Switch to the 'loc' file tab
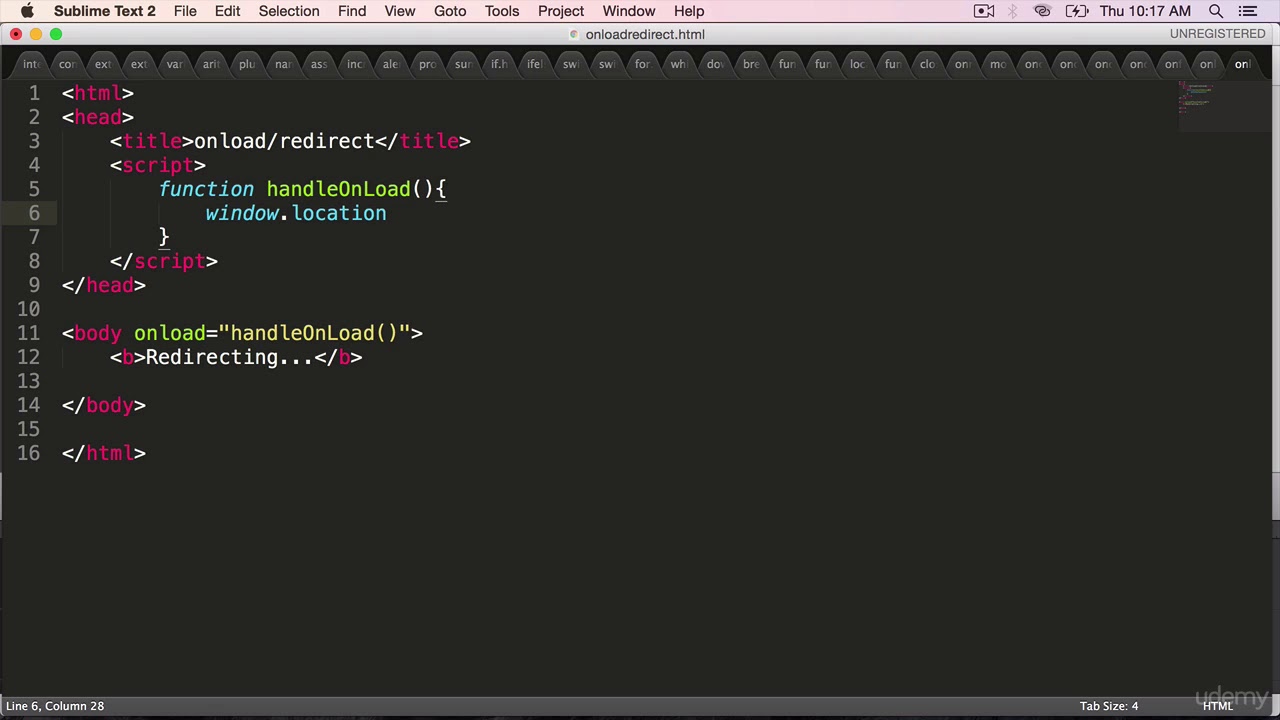 click(857, 64)
